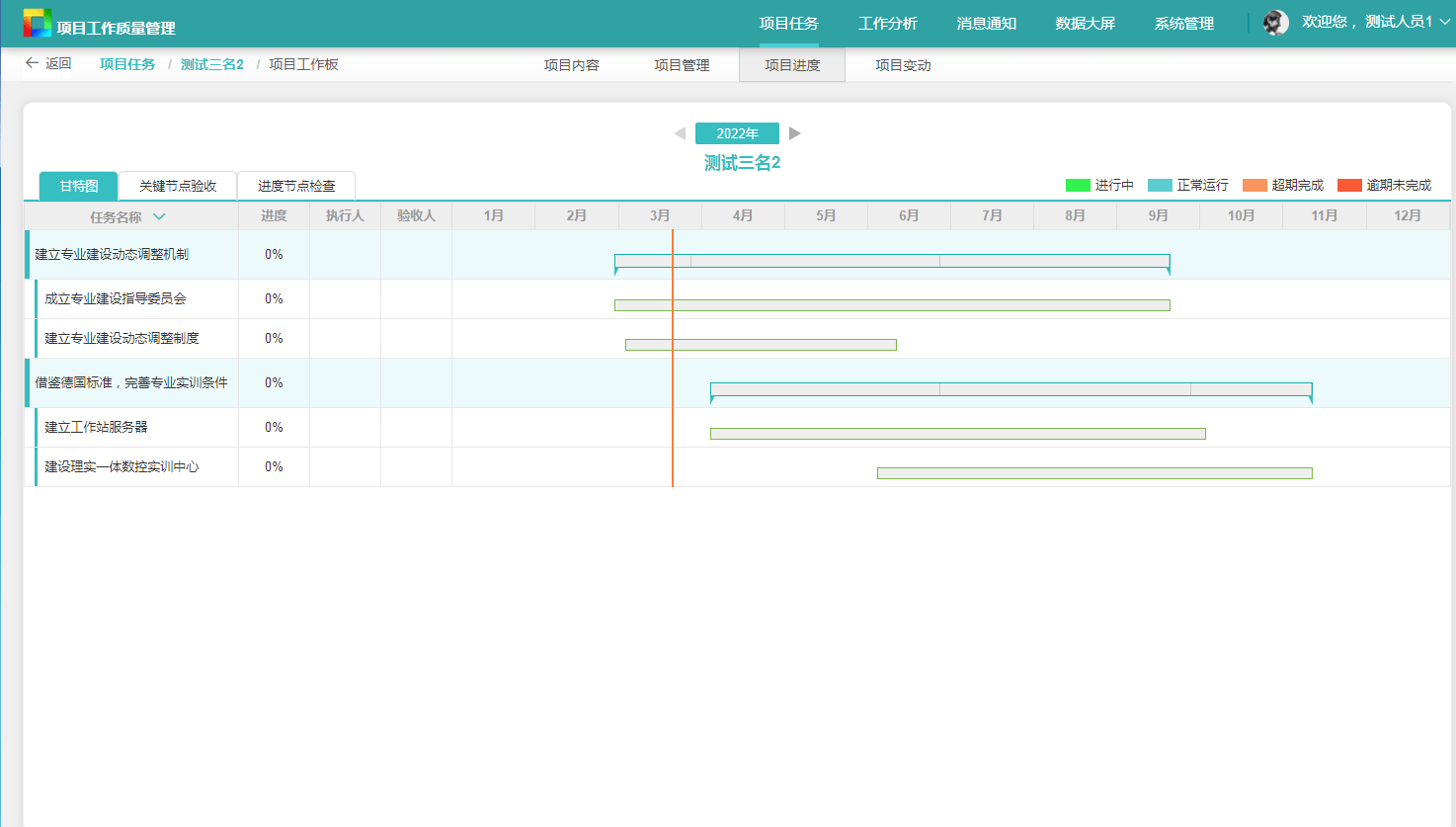Viewport: 1456px width, 827px height.
Task: Select the 2022年 year picker
Action: pos(737,133)
